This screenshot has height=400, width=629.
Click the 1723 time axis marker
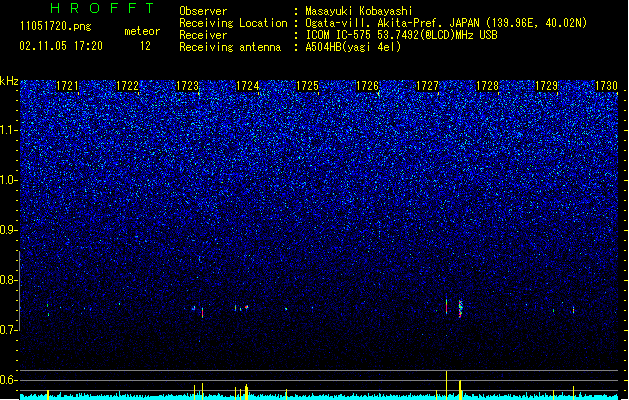point(187,86)
